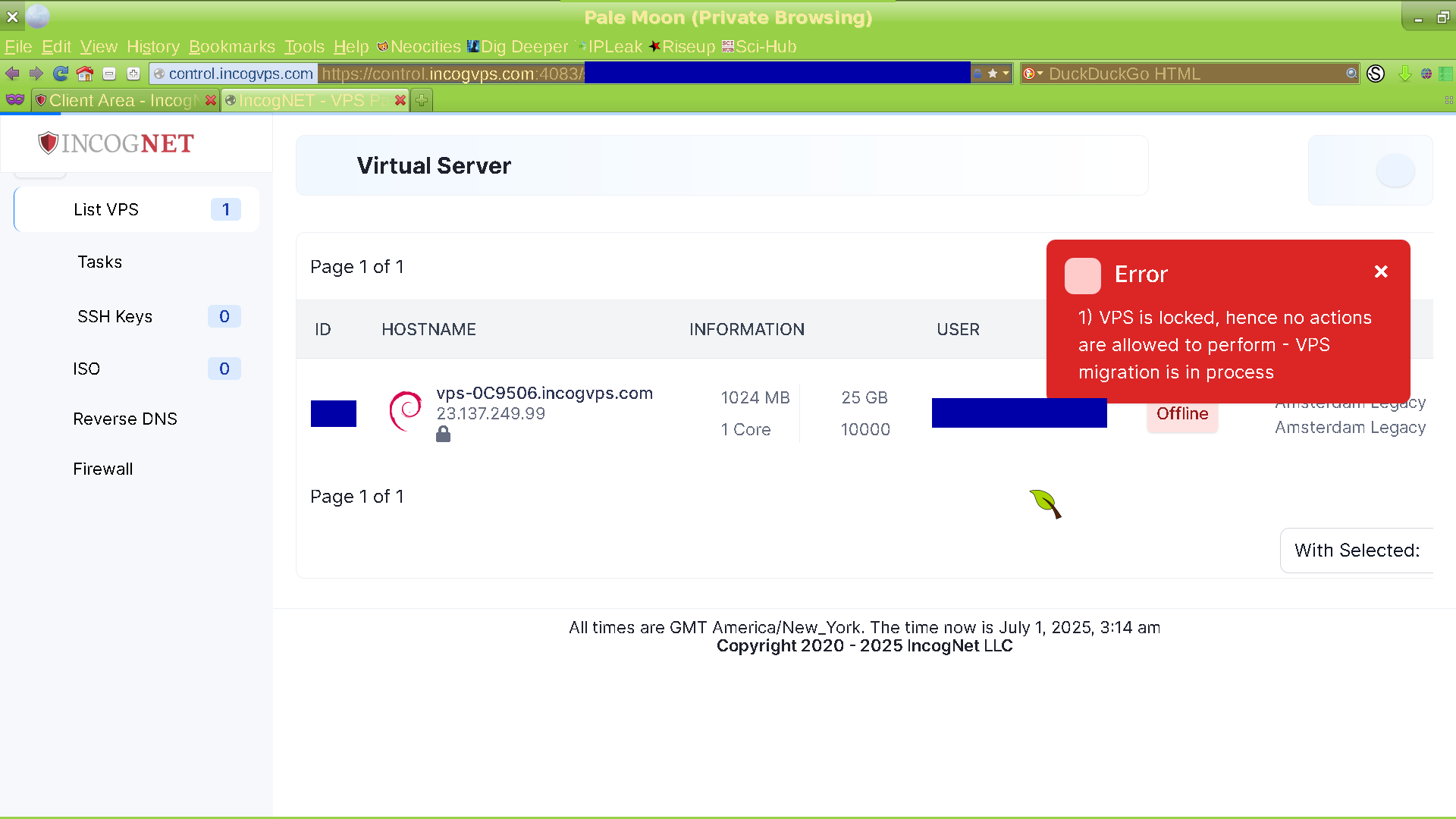Start a search with the magnifier icon

1351,74
